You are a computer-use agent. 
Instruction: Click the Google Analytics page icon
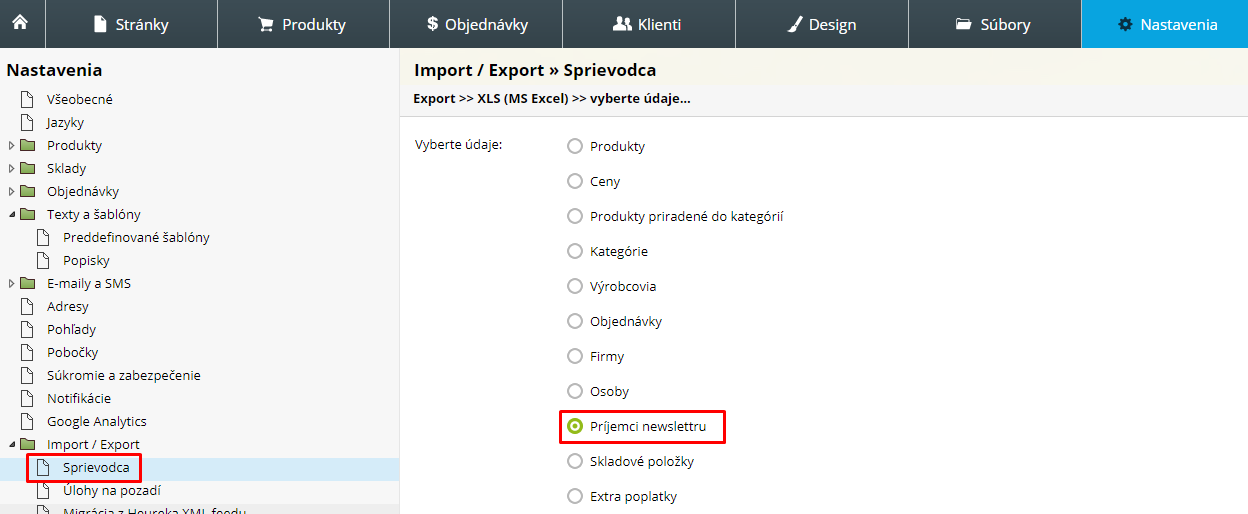(28, 421)
